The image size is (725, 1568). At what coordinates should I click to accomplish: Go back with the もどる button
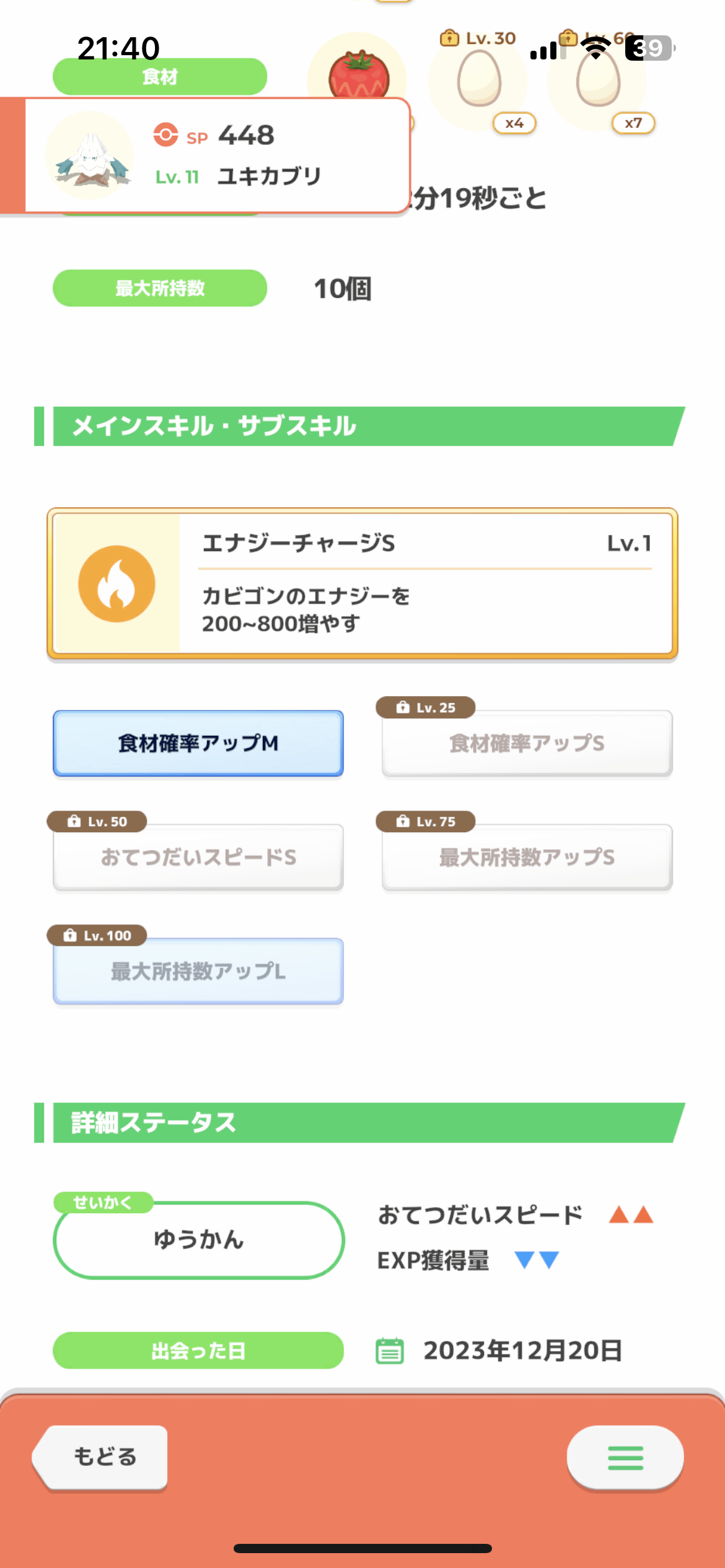coord(100,1457)
